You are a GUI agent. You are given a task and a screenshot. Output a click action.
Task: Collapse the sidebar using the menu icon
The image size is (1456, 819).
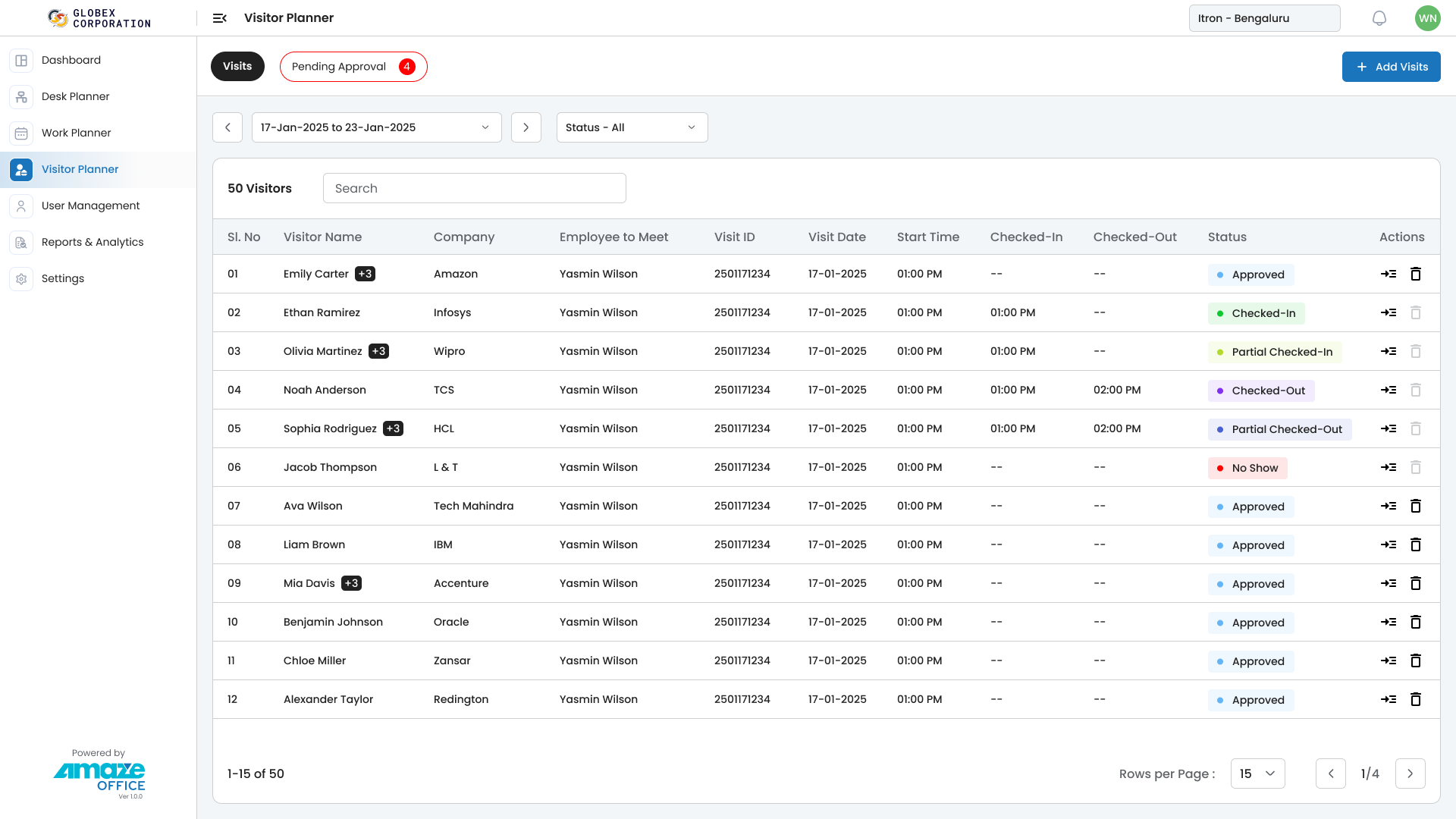pos(219,17)
